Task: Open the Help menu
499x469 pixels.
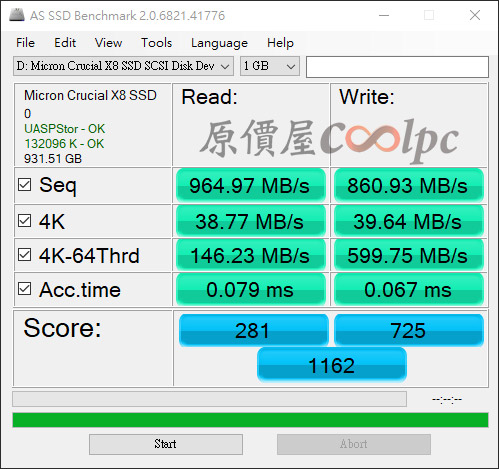Action: tap(280, 43)
